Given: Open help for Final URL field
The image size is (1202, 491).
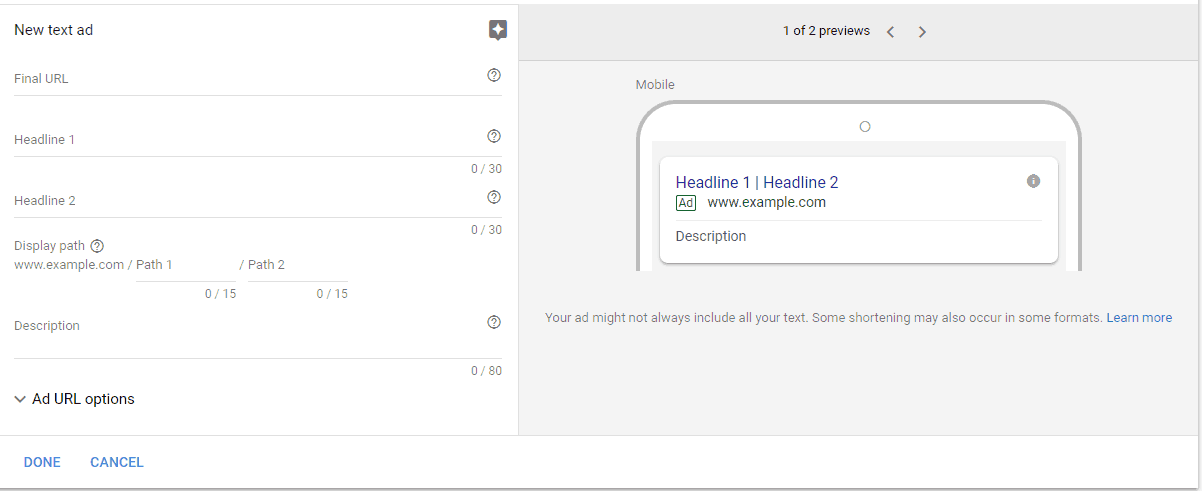Looking at the screenshot, I should 493,75.
